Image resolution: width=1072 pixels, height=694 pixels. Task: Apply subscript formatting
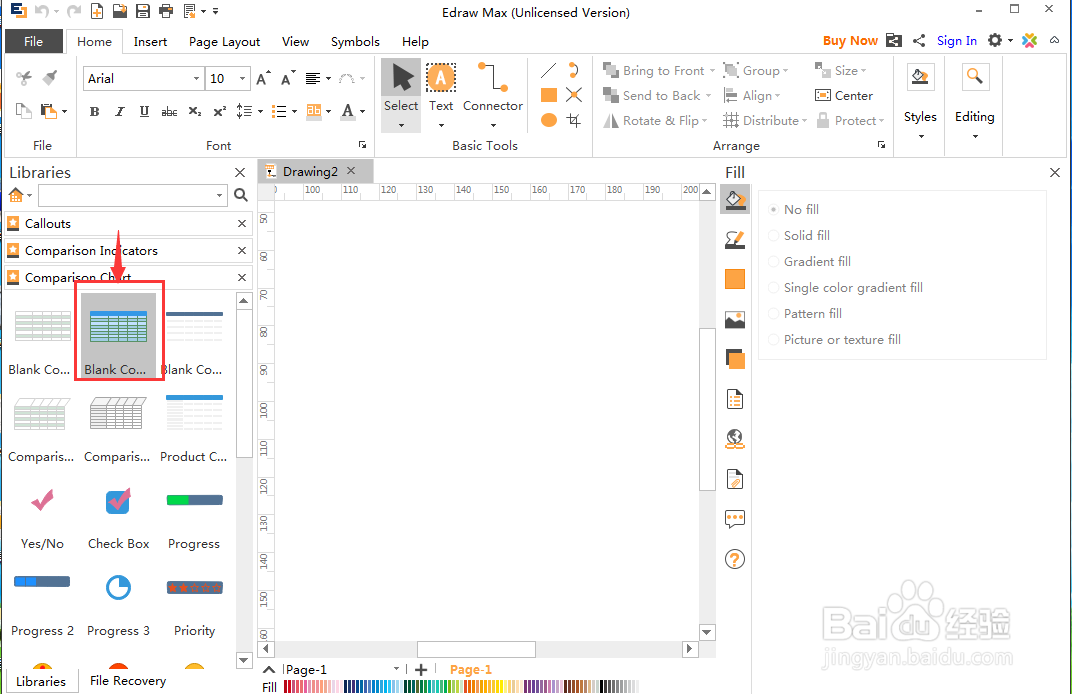[195, 111]
